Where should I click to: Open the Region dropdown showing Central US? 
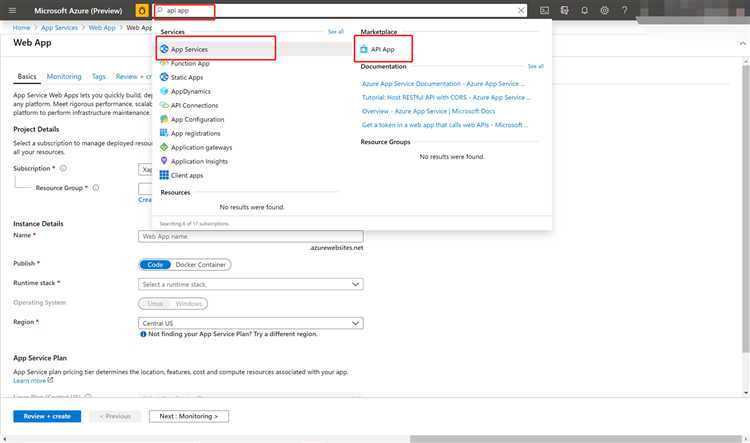coord(251,323)
